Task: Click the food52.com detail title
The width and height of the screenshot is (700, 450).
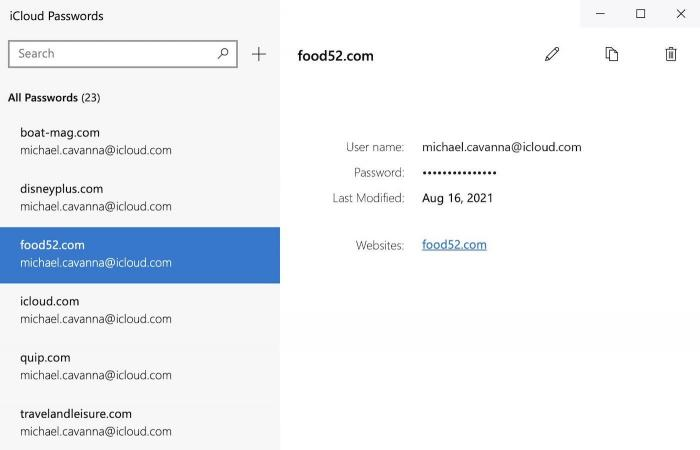Action: [x=335, y=56]
